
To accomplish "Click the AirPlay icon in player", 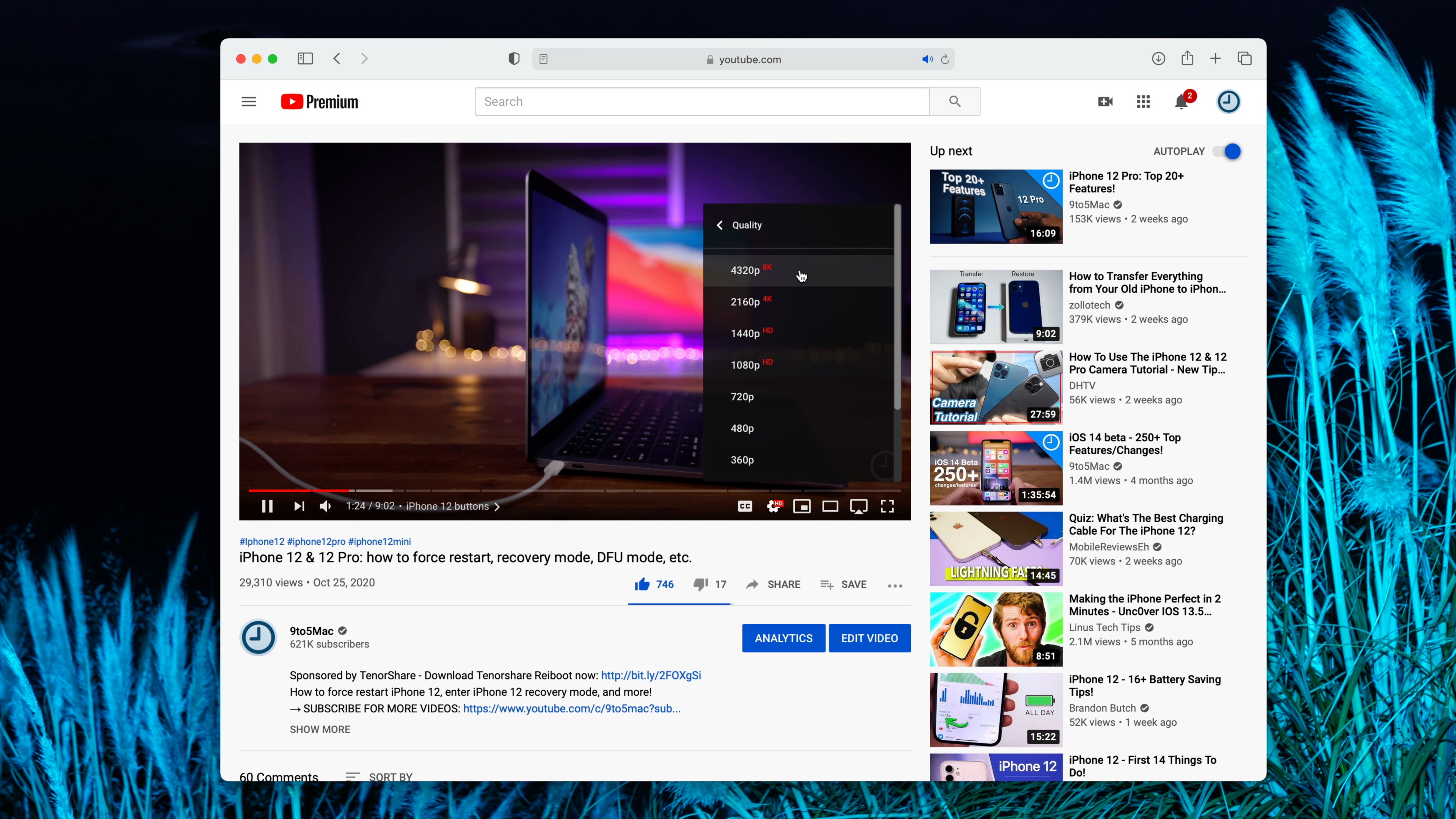I will (x=858, y=506).
